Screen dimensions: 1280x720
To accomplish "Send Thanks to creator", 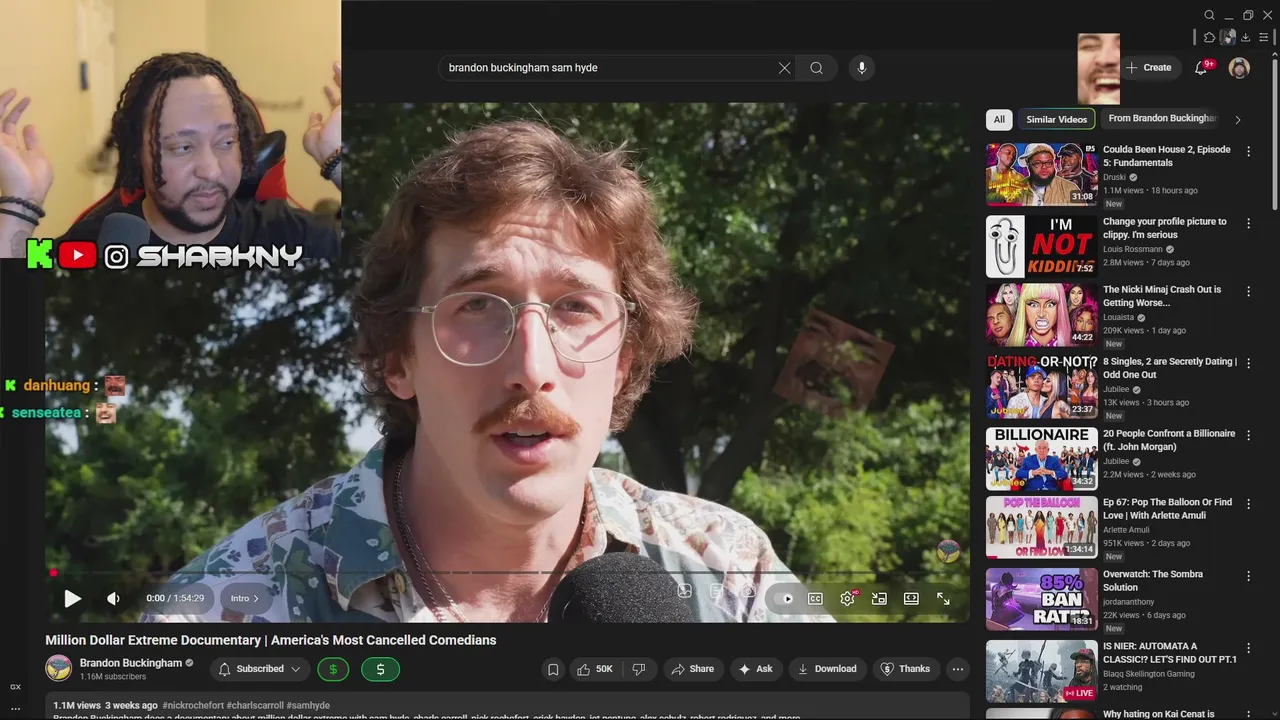I will [x=905, y=669].
